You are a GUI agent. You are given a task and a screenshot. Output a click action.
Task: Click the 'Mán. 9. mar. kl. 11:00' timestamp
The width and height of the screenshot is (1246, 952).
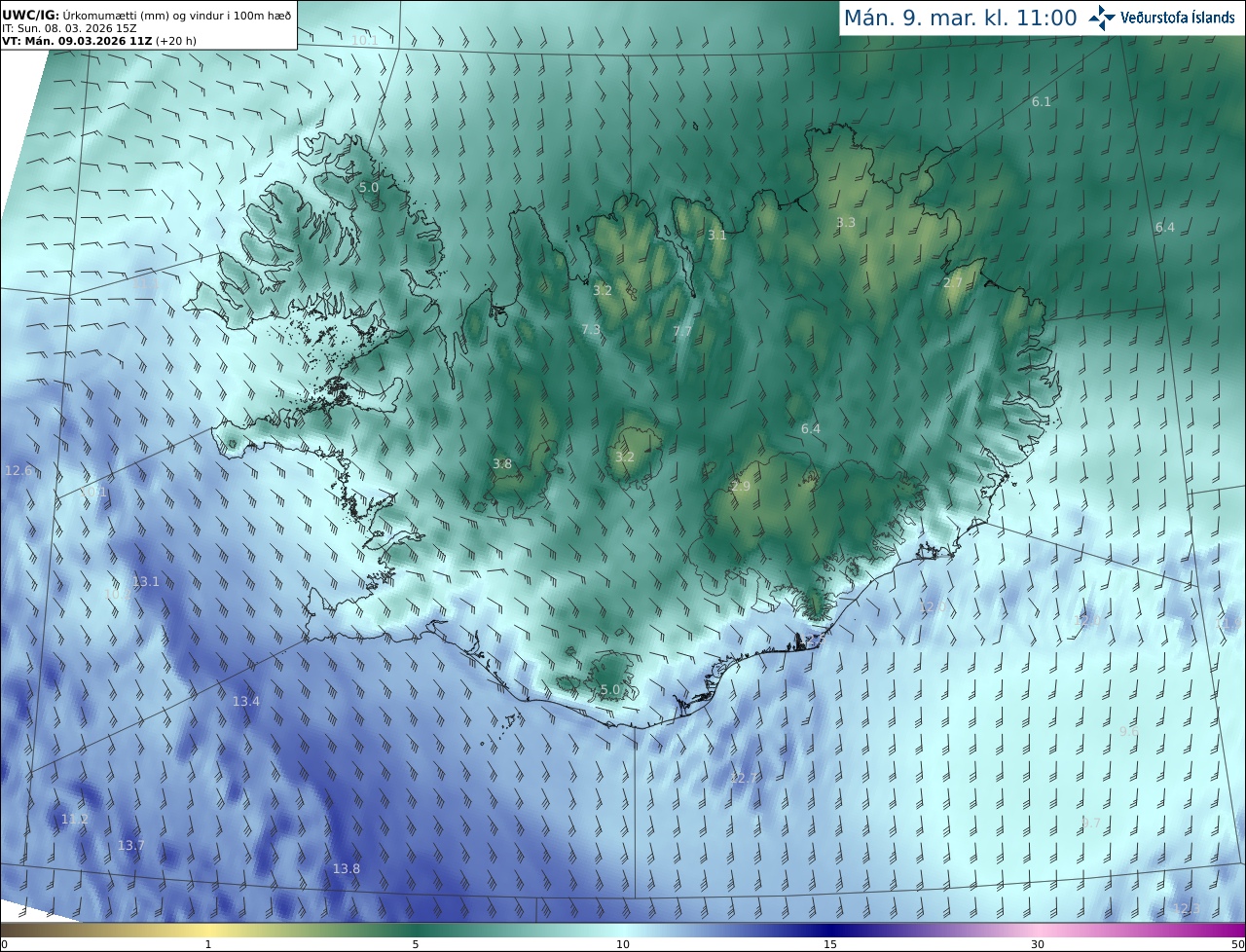[960, 18]
